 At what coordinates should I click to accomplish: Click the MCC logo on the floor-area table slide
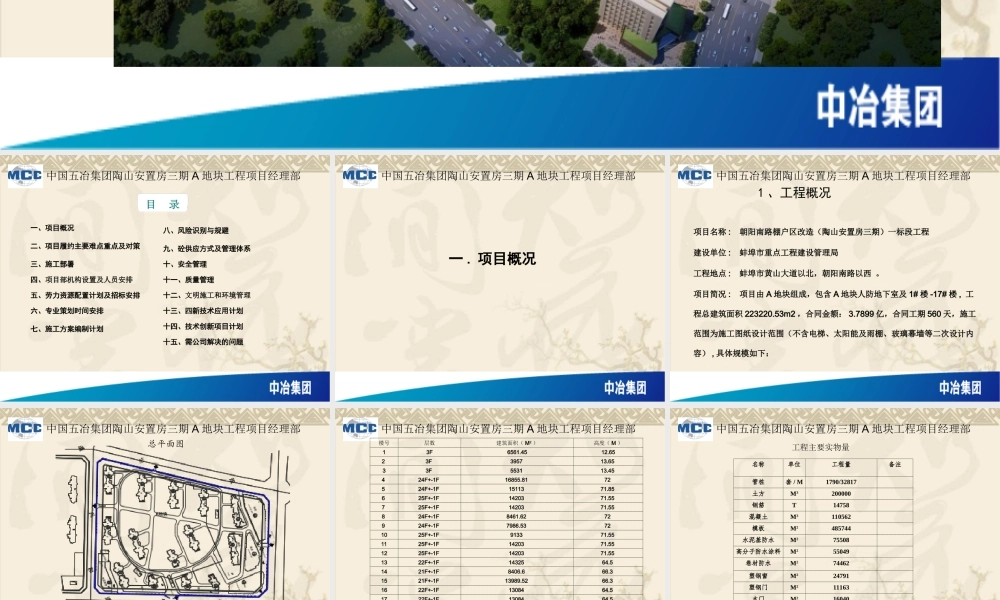[357, 428]
